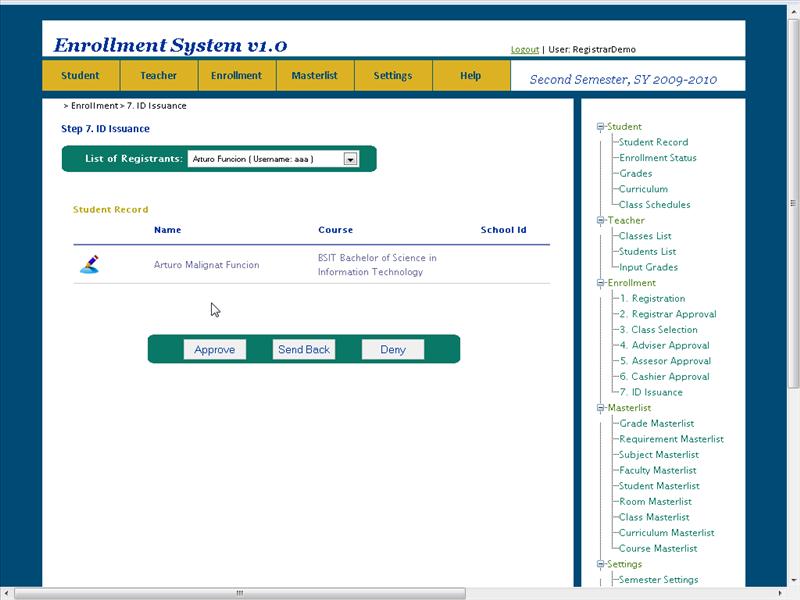Go to 3. Class Selection step
This screenshot has width=800, height=600.
tap(659, 330)
